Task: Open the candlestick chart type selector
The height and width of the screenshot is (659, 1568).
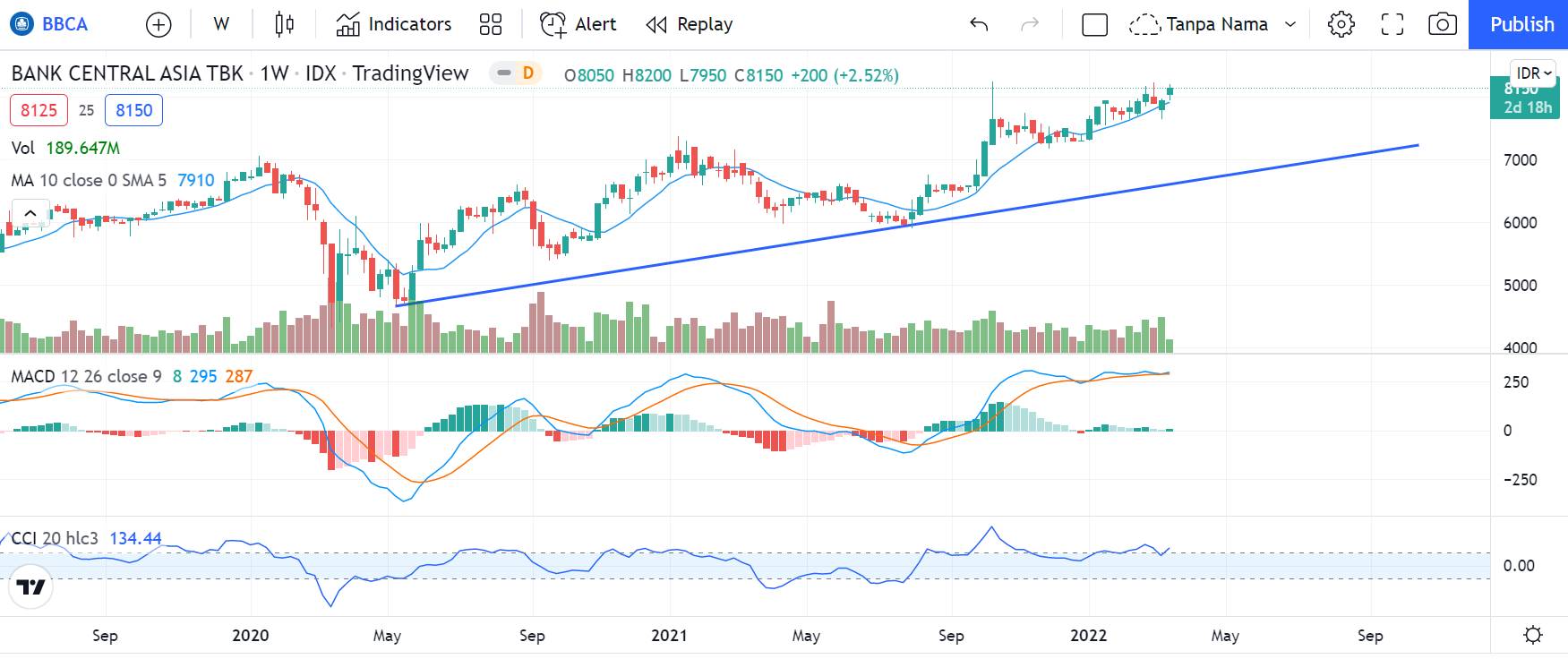Action: 284,24
